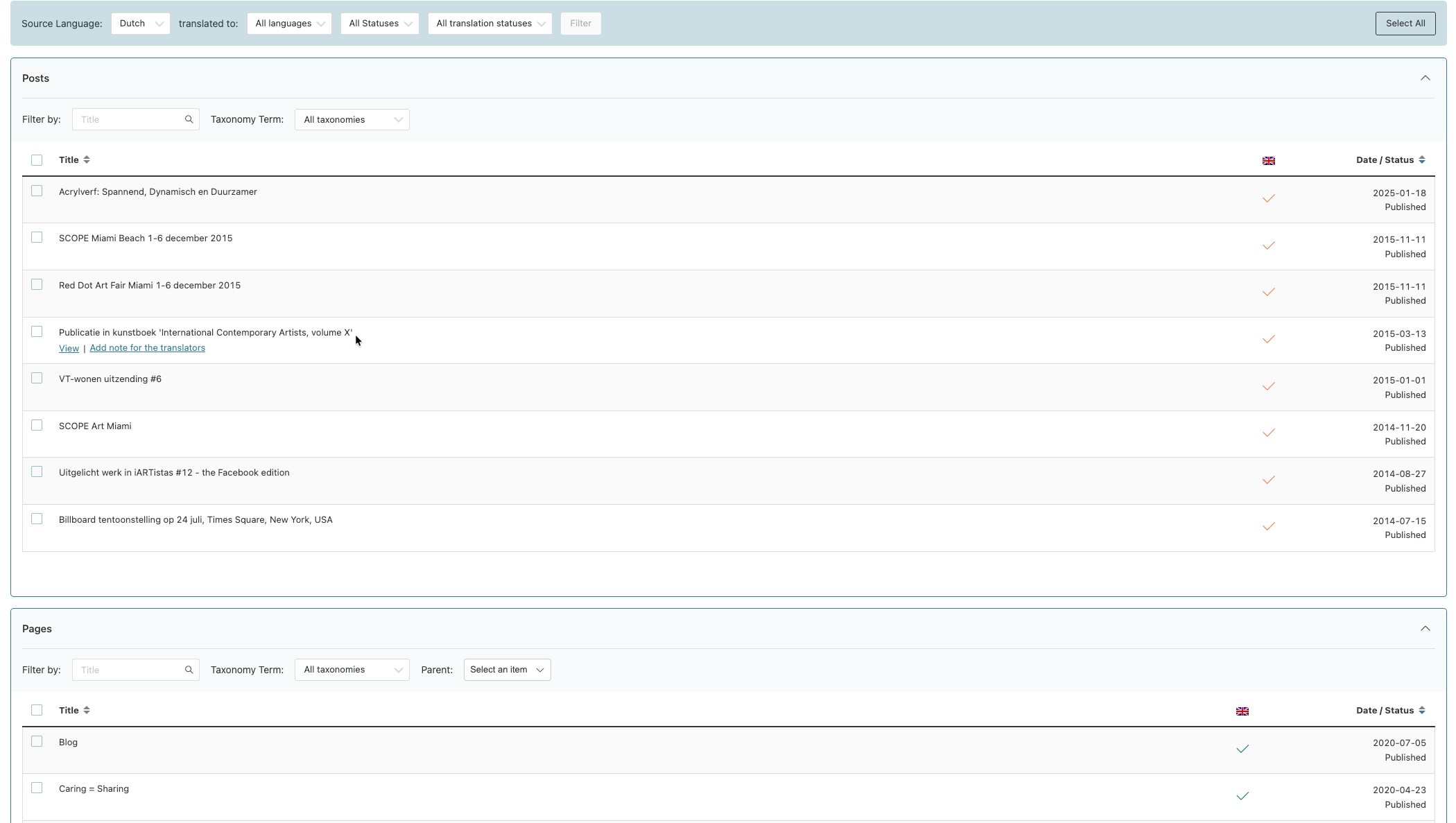Click search icon in Posts title filter
The image size is (1456, 823).
[189, 119]
